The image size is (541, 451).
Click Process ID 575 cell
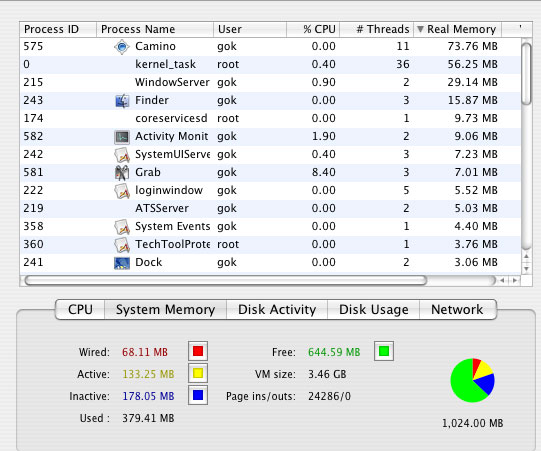pyautogui.click(x=33, y=47)
